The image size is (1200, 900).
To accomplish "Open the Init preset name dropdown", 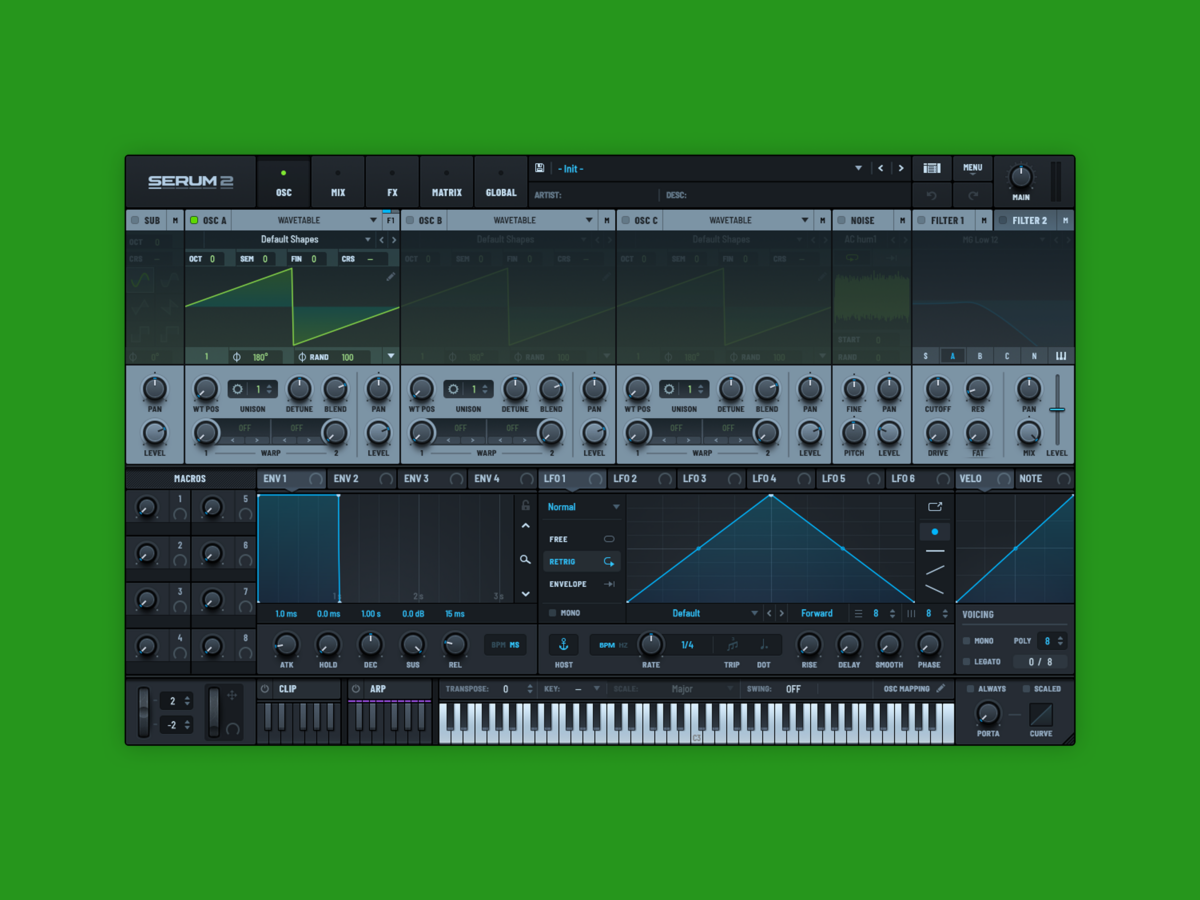I will coord(708,168).
